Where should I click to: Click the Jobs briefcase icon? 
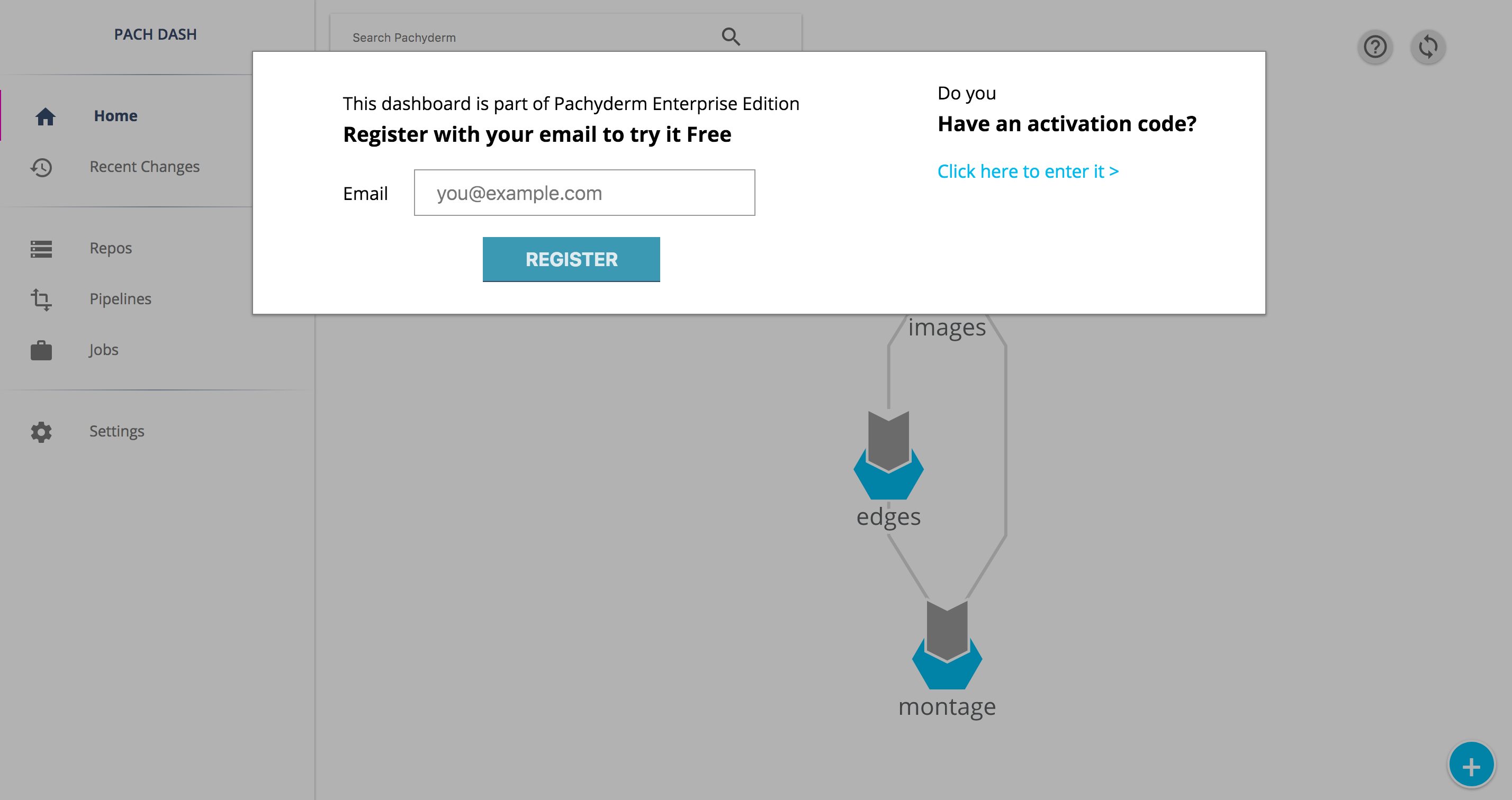[x=42, y=350]
